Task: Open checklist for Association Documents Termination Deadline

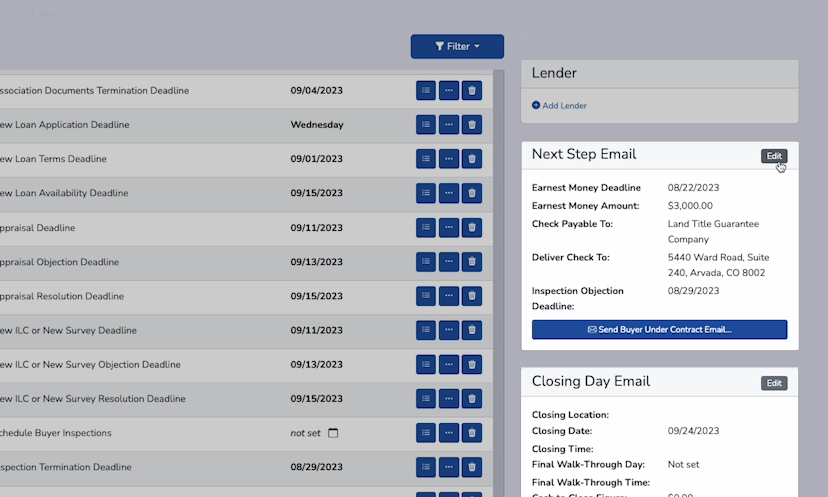Action: [x=426, y=90]
